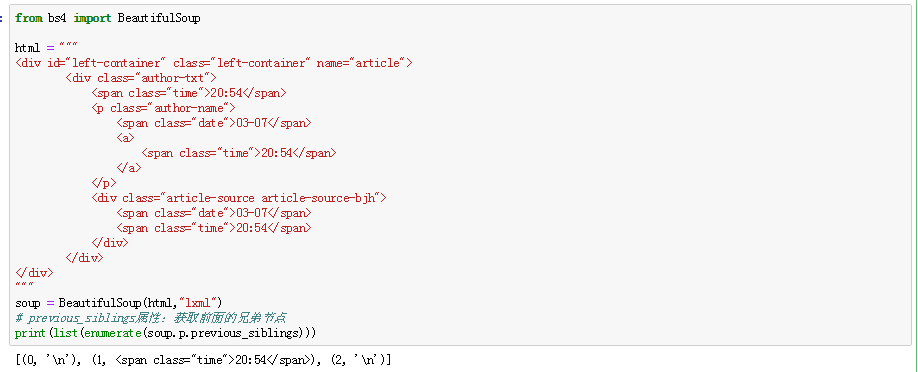Click the p class="author-name" opening tag

click(163, 108)
